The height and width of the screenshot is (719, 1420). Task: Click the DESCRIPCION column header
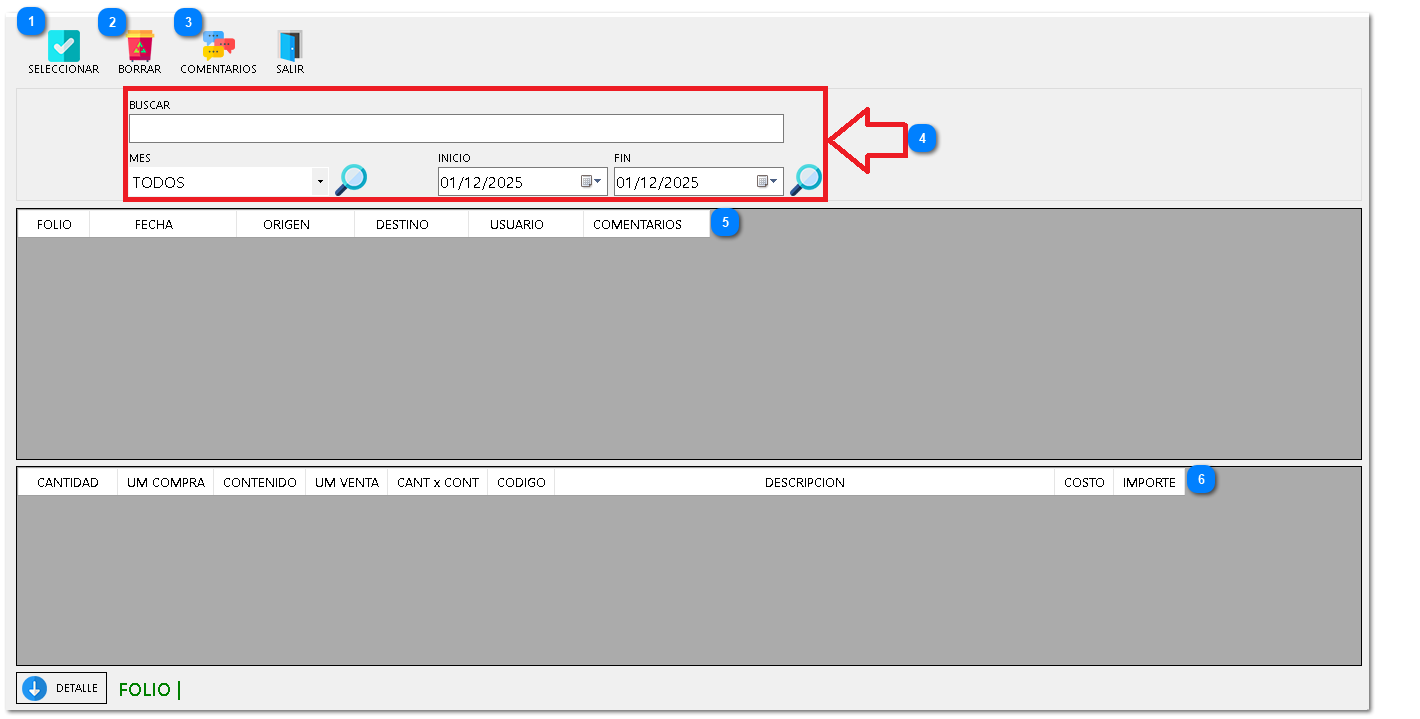pyautogui.click(x=804, y=482)
